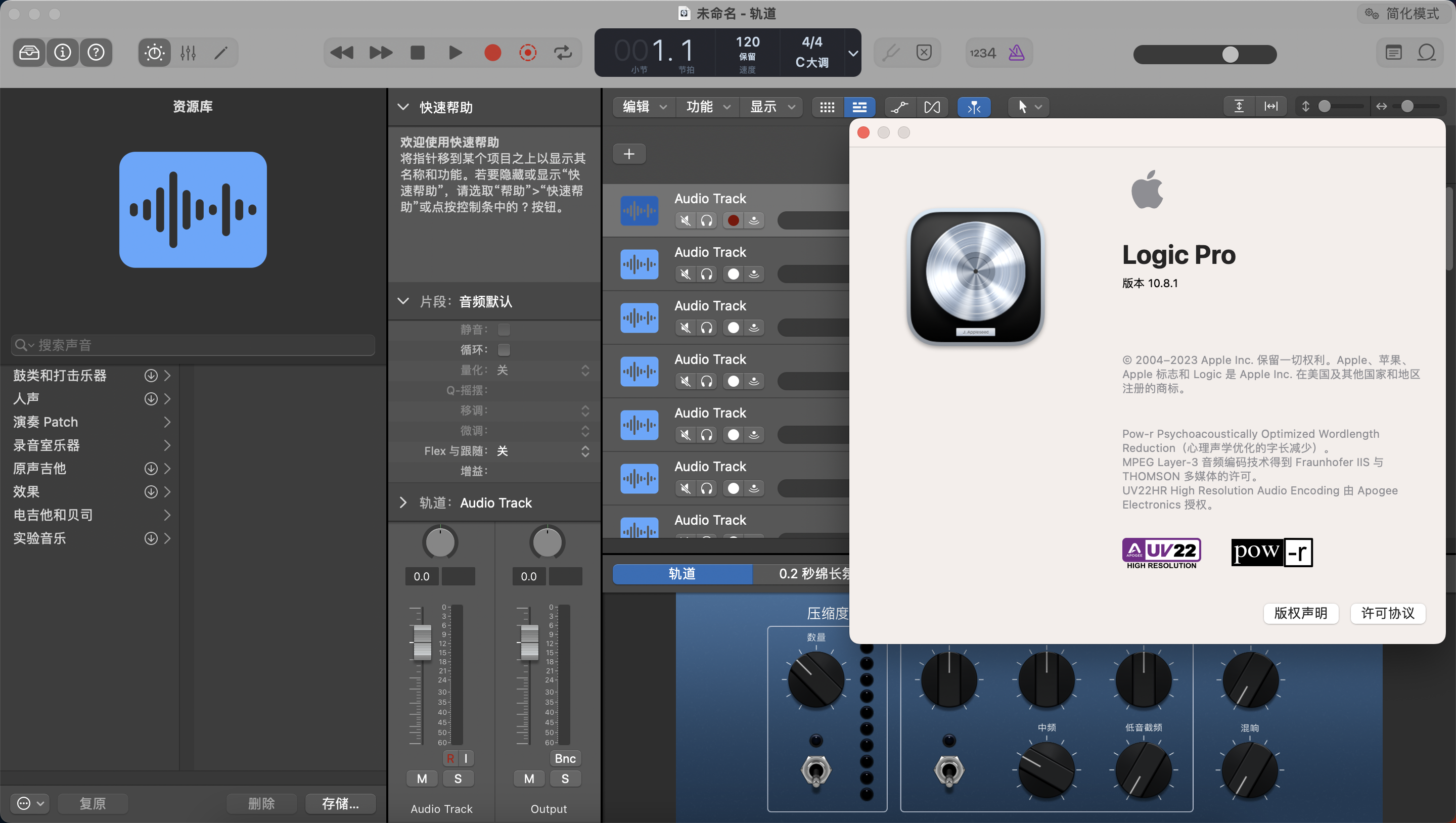Click the 复原 button in library
The image size is (1456, 823).
pyautogui.click(x=92, y=803)
